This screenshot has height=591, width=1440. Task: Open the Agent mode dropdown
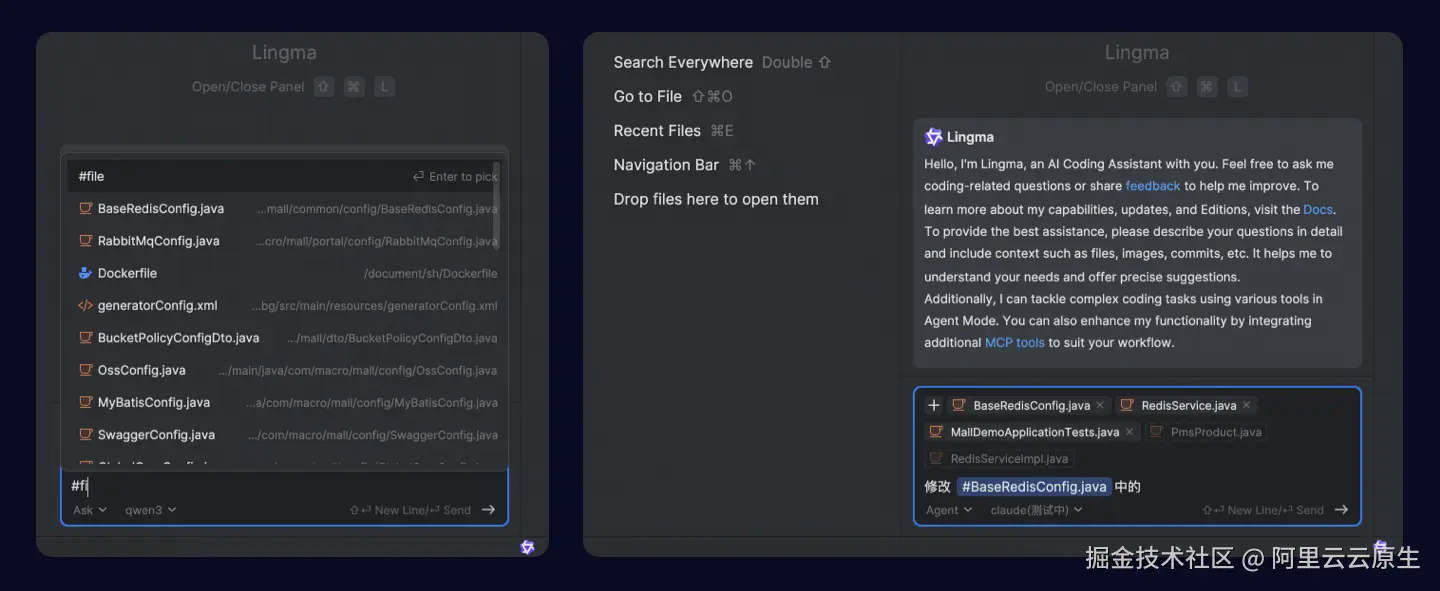pyautogui.click(x=949, y=510)
